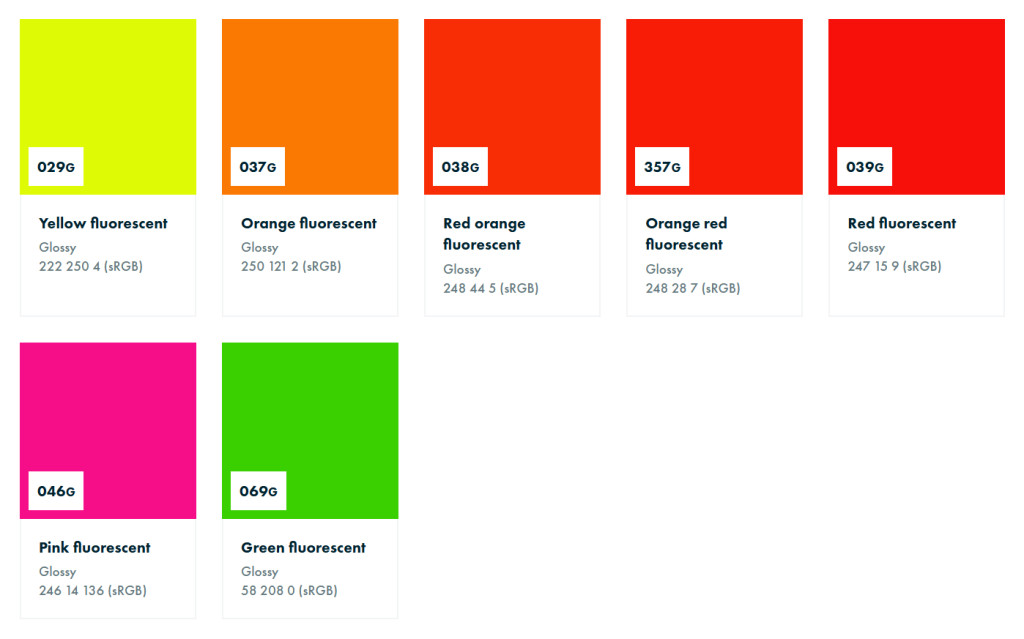Select the 046G code badge
The width and height of the screenshot is (1024, 639).
(56, 491)
